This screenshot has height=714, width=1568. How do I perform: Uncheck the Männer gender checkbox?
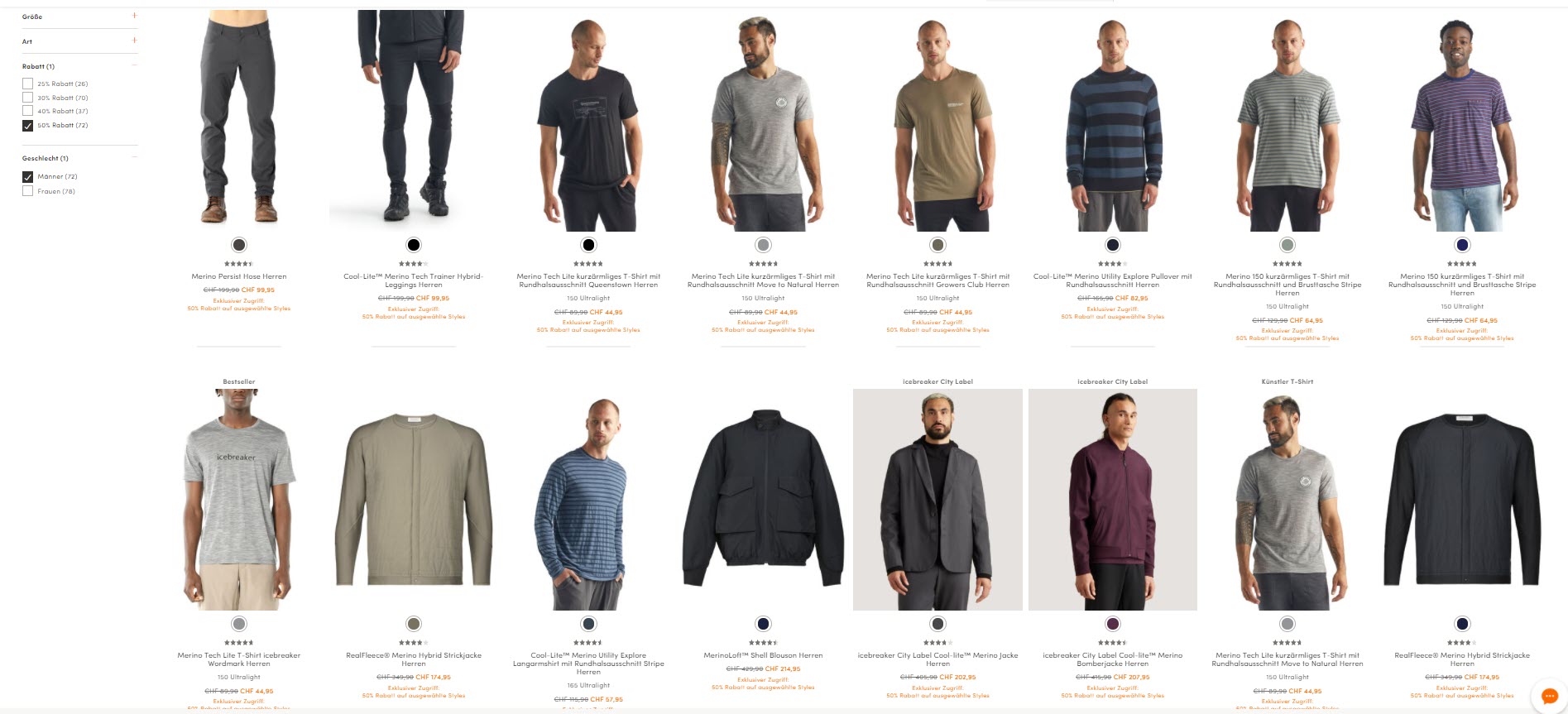click(27, 177)
